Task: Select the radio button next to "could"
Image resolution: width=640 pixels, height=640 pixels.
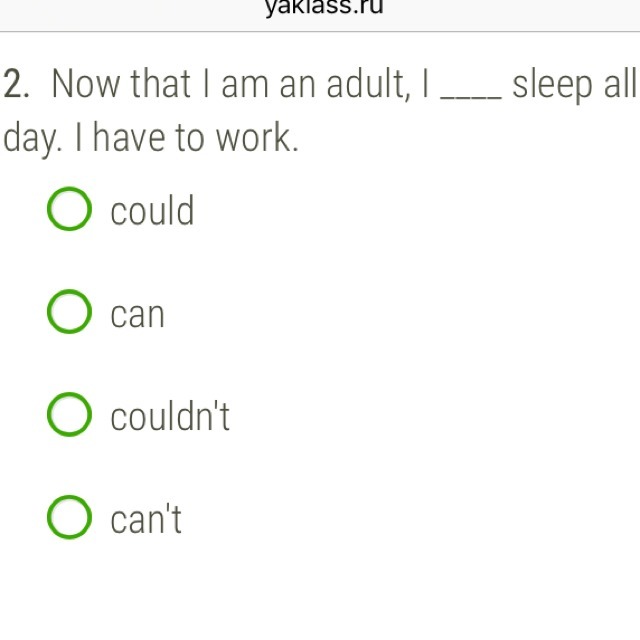Action: click(x=69, y=210)
